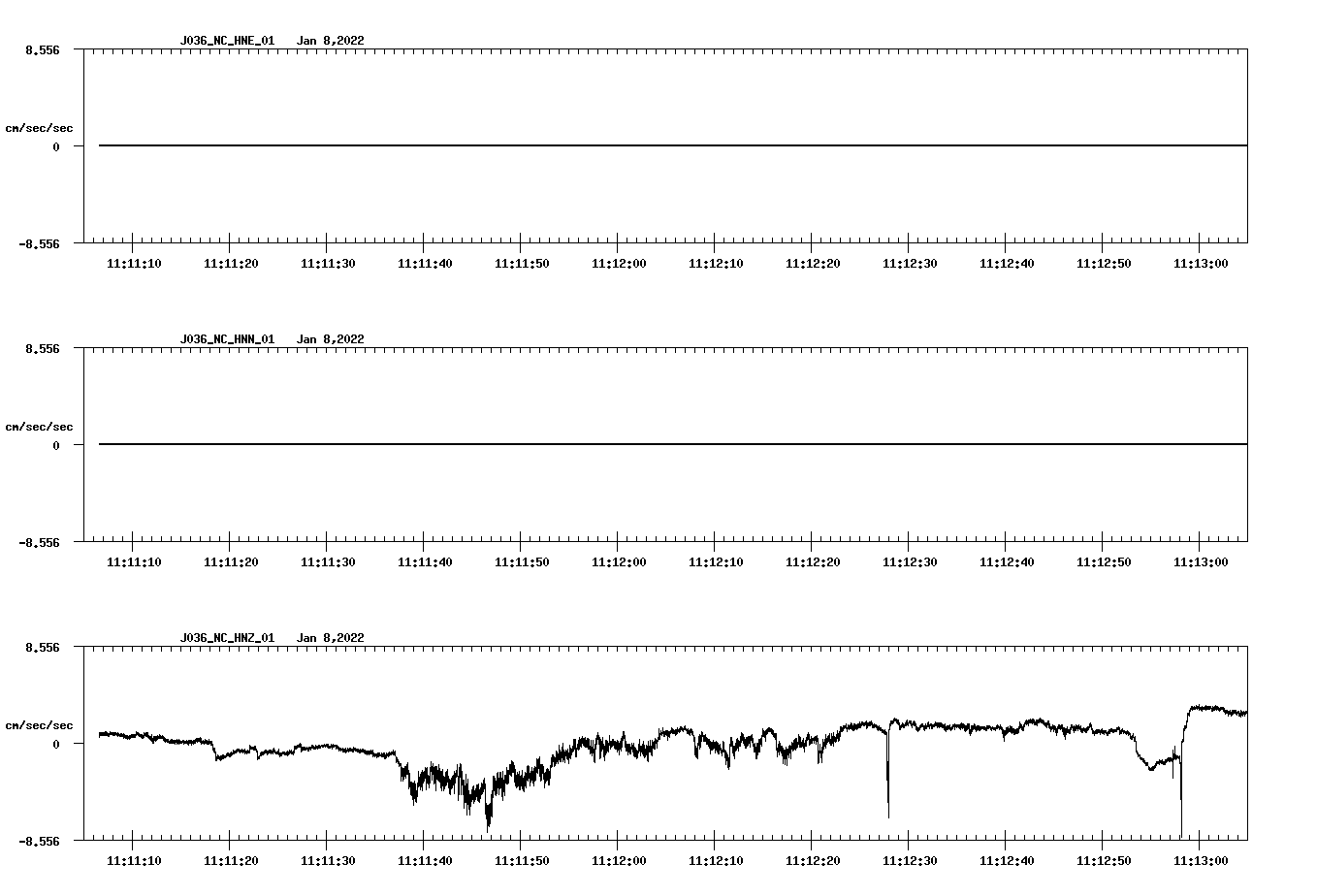Click 11:12:00 time label under HNE plot
Screen dimensions: 1317x896
point(619,264)
